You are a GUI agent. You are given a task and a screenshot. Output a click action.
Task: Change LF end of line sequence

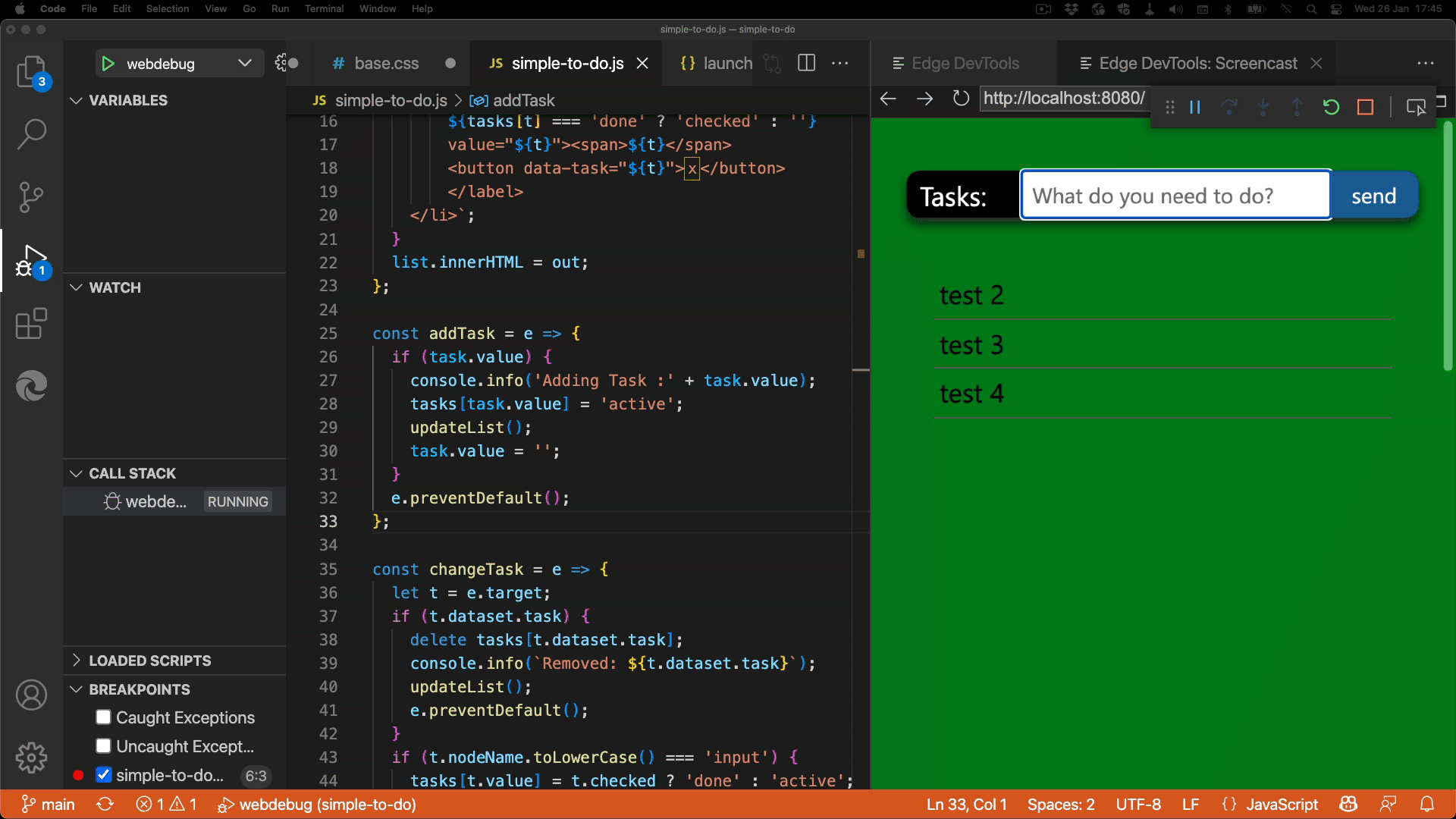pyautogui.click(x=1191, y=805)
